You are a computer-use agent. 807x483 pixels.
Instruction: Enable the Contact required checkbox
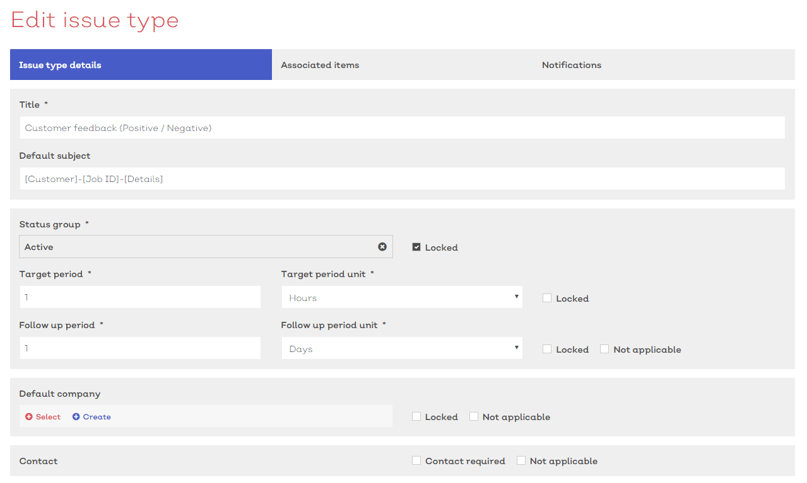coord(416,460)
